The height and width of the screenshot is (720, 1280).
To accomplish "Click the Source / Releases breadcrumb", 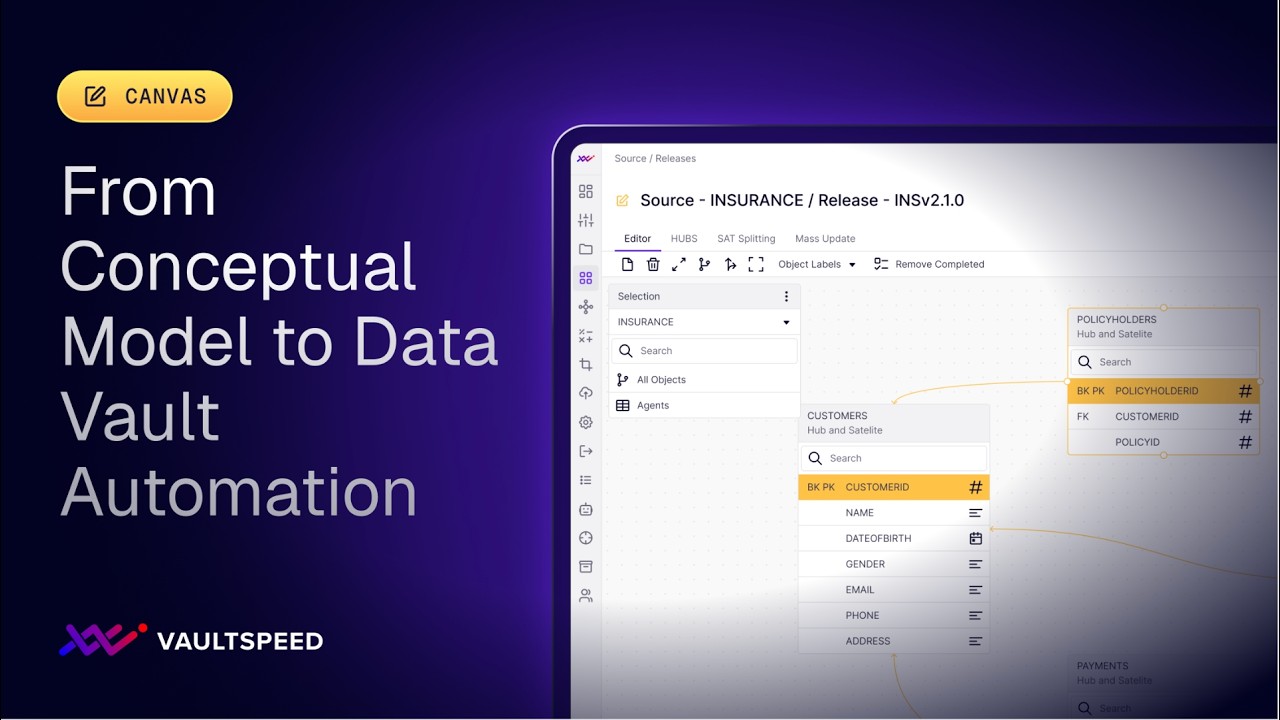I will (655, 158).
